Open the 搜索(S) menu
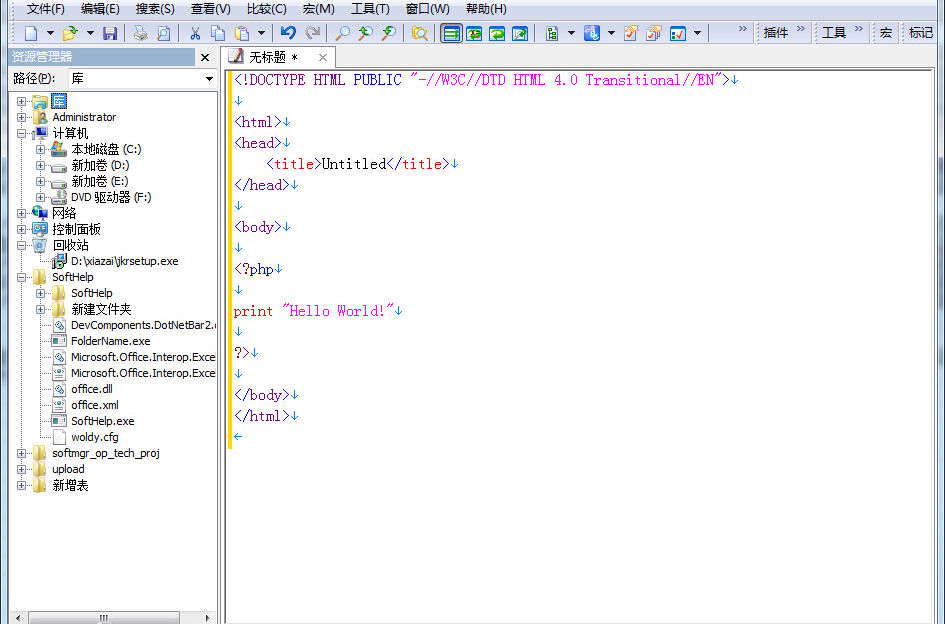945x624 pixels. (x=154, y=9)
